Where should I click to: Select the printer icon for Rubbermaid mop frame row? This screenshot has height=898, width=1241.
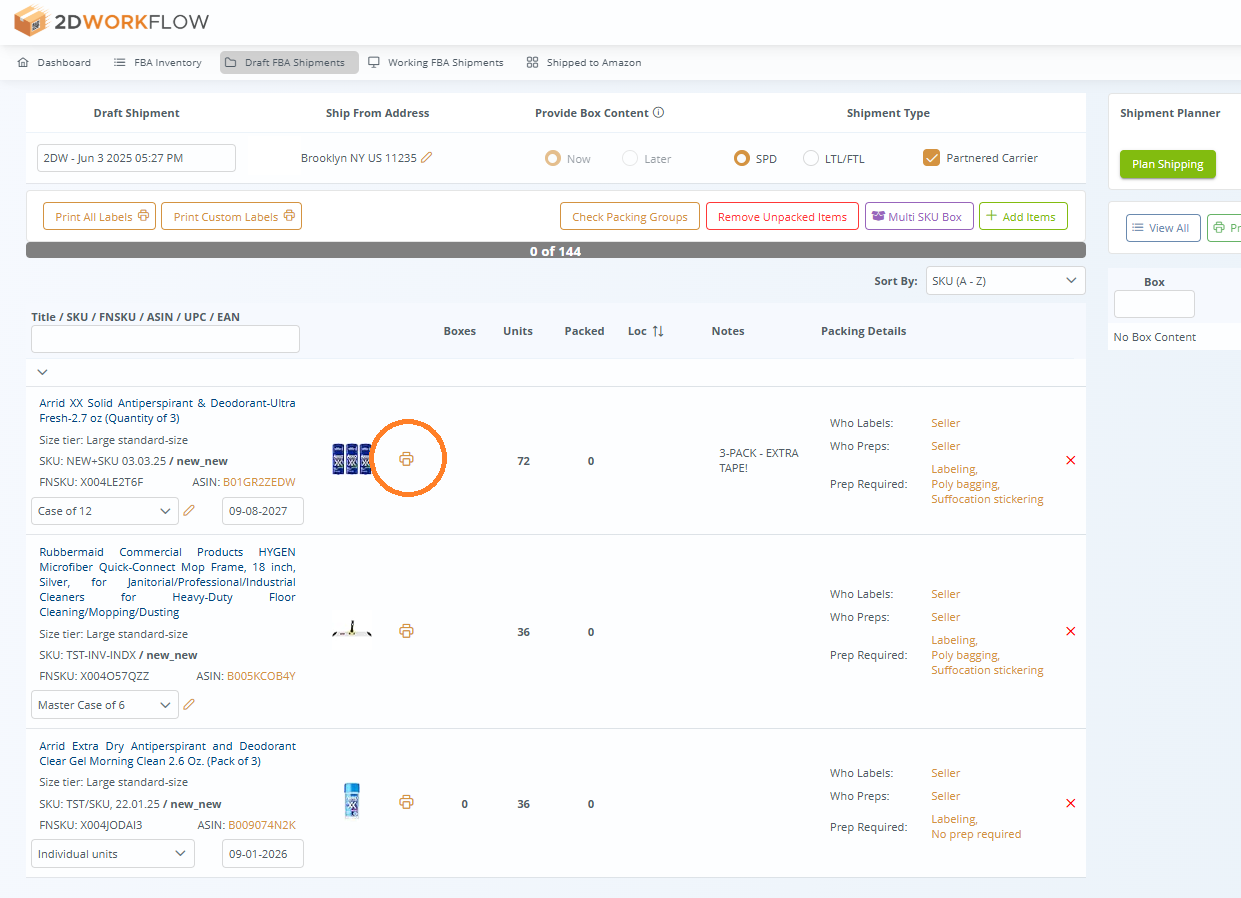pyautogui.click(x=406, y=631)
